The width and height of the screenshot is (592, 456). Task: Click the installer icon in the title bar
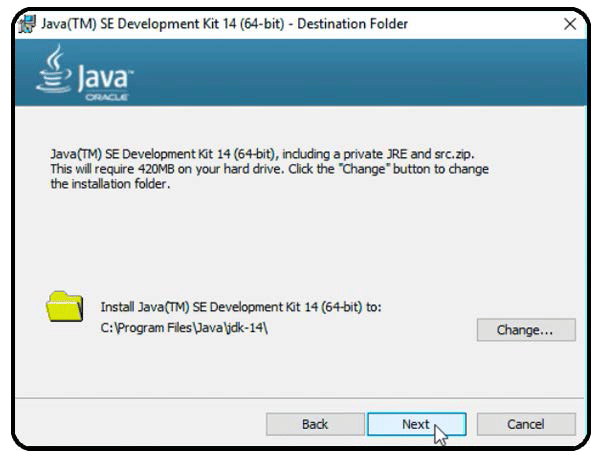(x=27, y=24)
